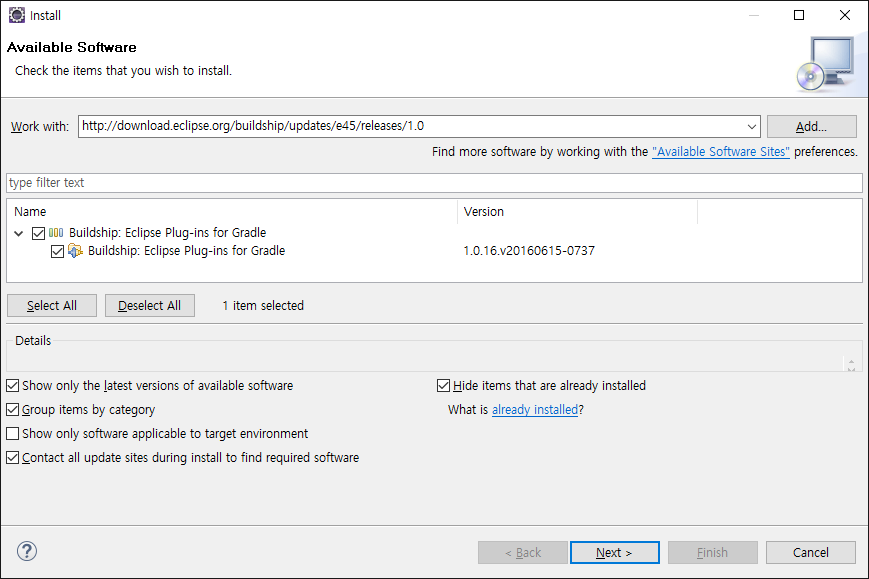Click Deselect All

coord(149,305)
